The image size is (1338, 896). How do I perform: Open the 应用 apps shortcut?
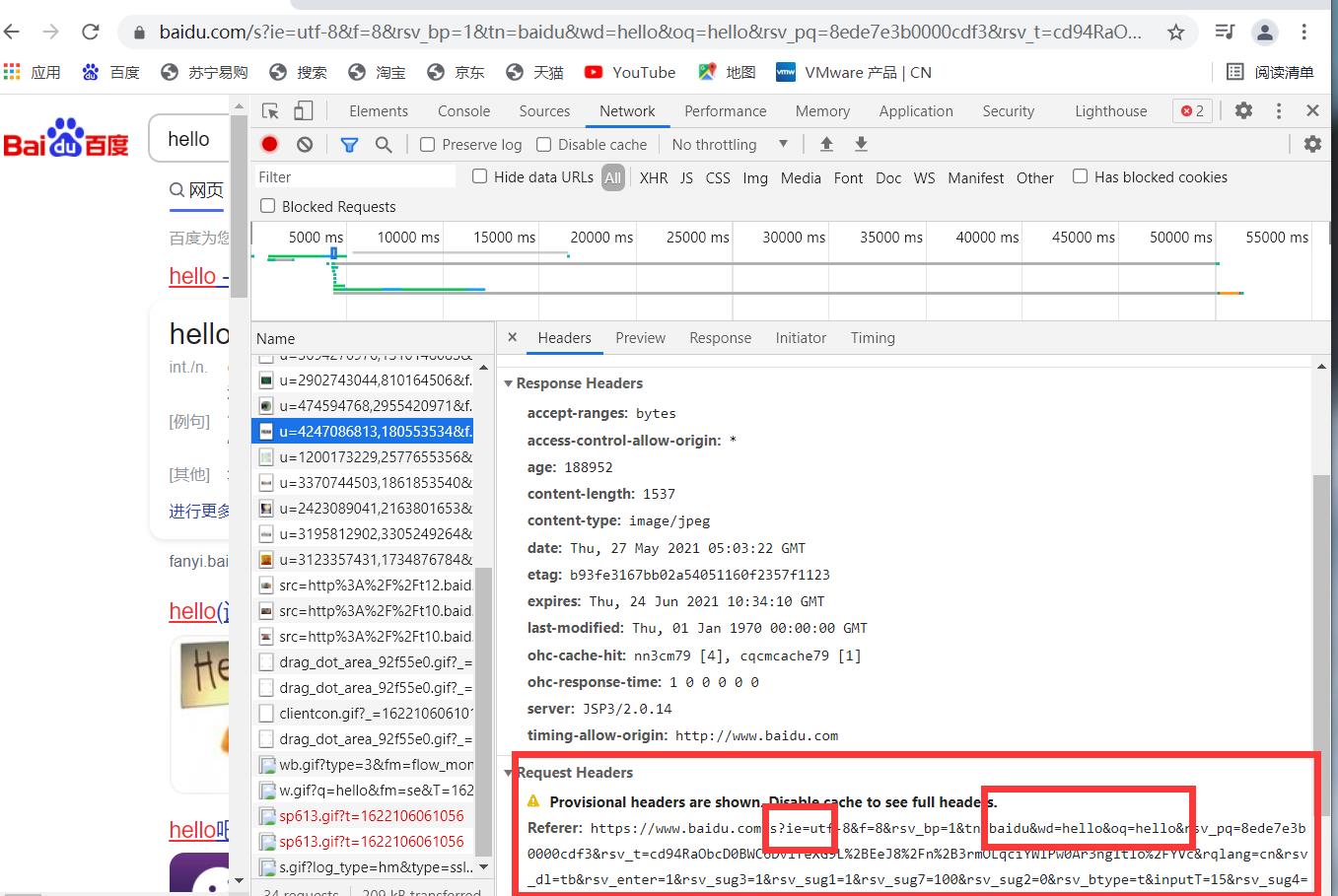(x=33, y=72)
